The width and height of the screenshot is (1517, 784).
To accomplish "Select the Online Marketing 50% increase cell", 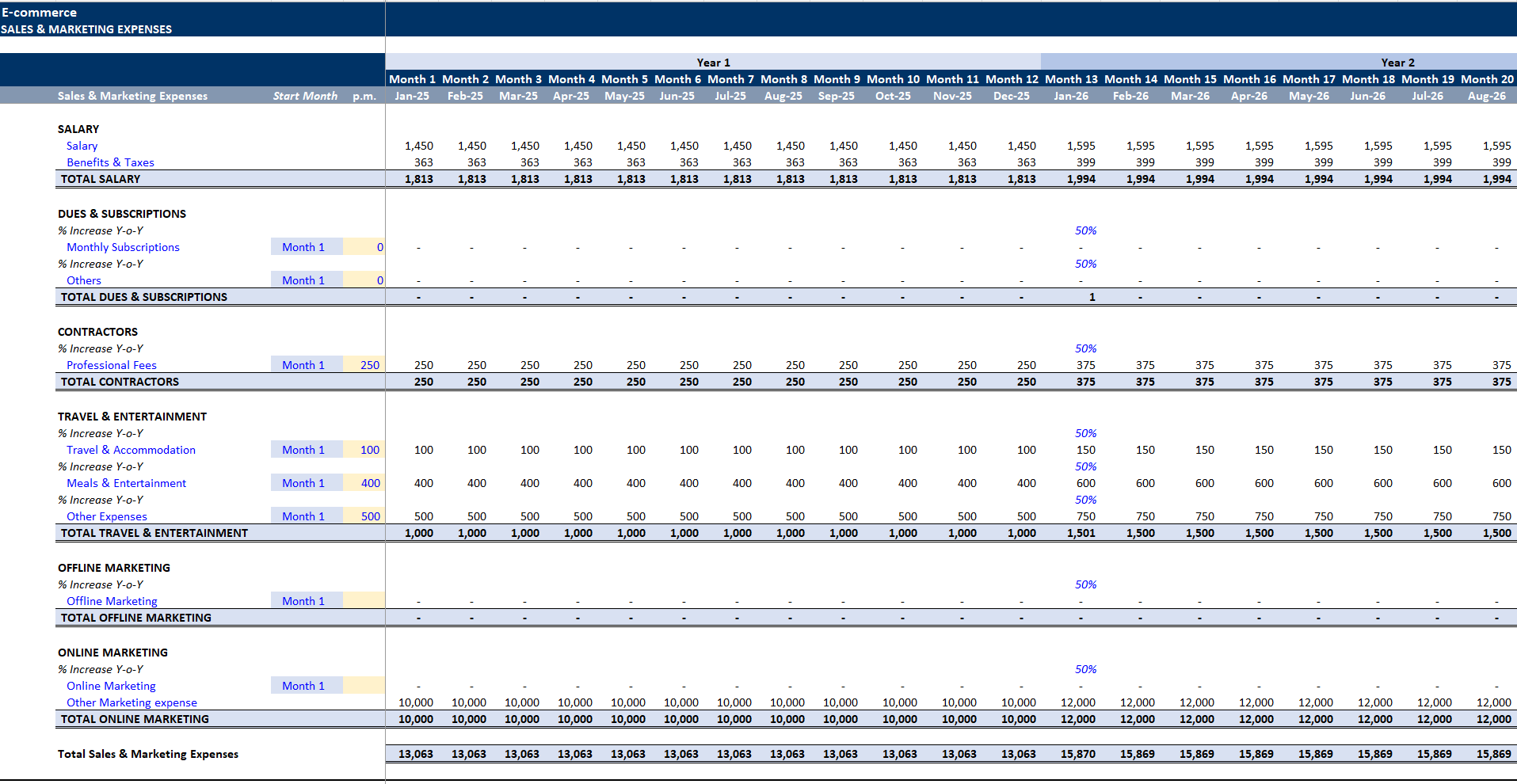I will click(1085, 669).
